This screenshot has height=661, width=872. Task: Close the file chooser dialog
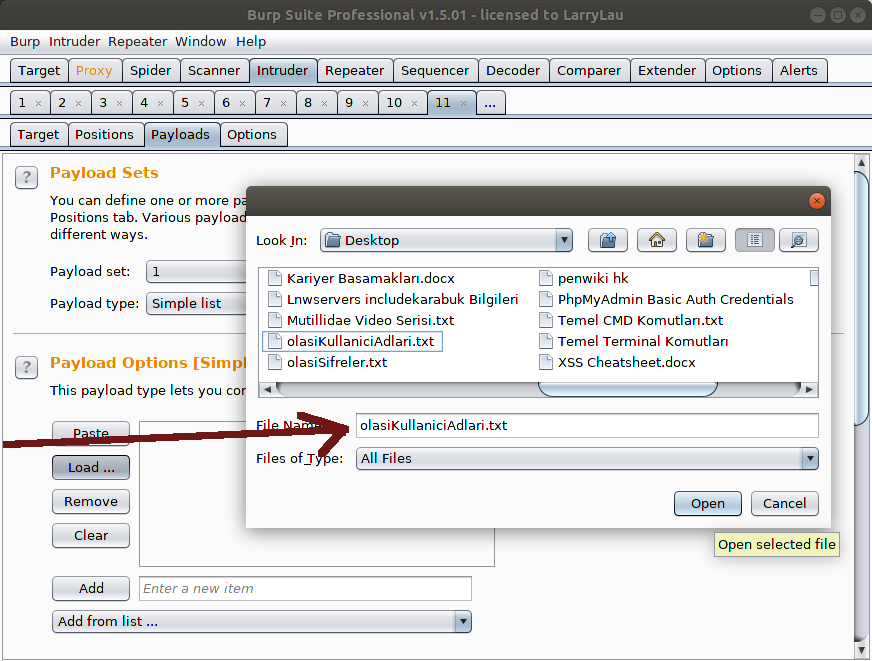tap(816, 201)
